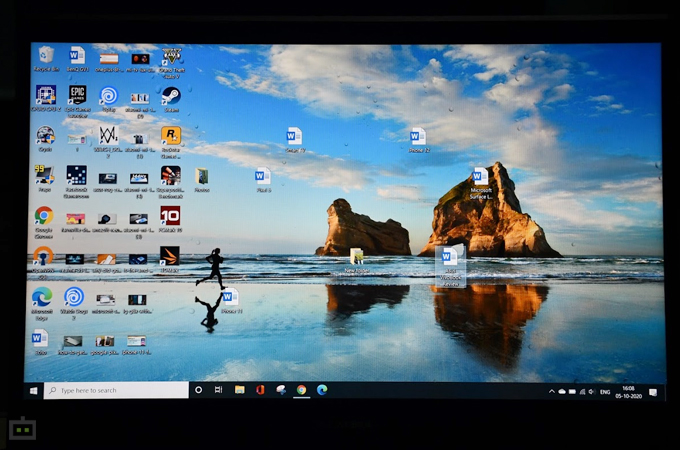
Task: Focus the 'Type here to search' box
Action: click(116, 391)
